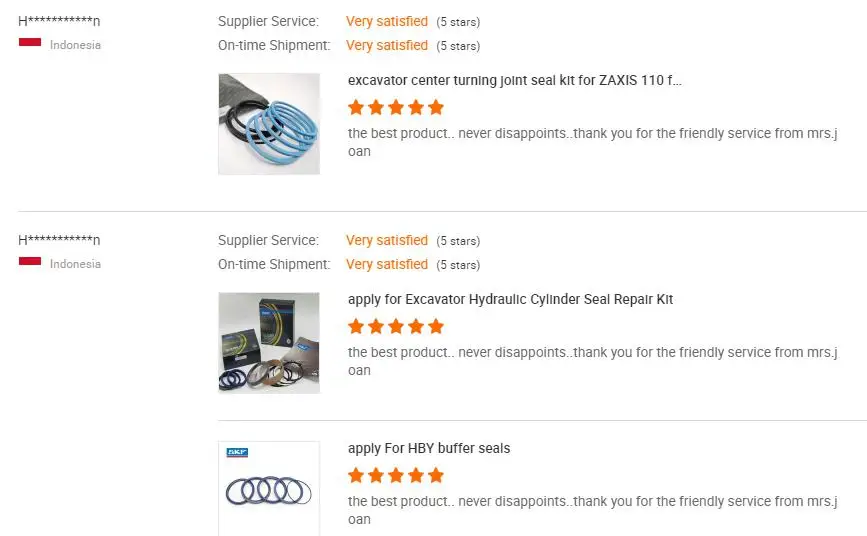Open the Hydraulic Cylinder Seal Repair Kit thumbnail
This screenshot has width=867, height=536.
(269, 343)
